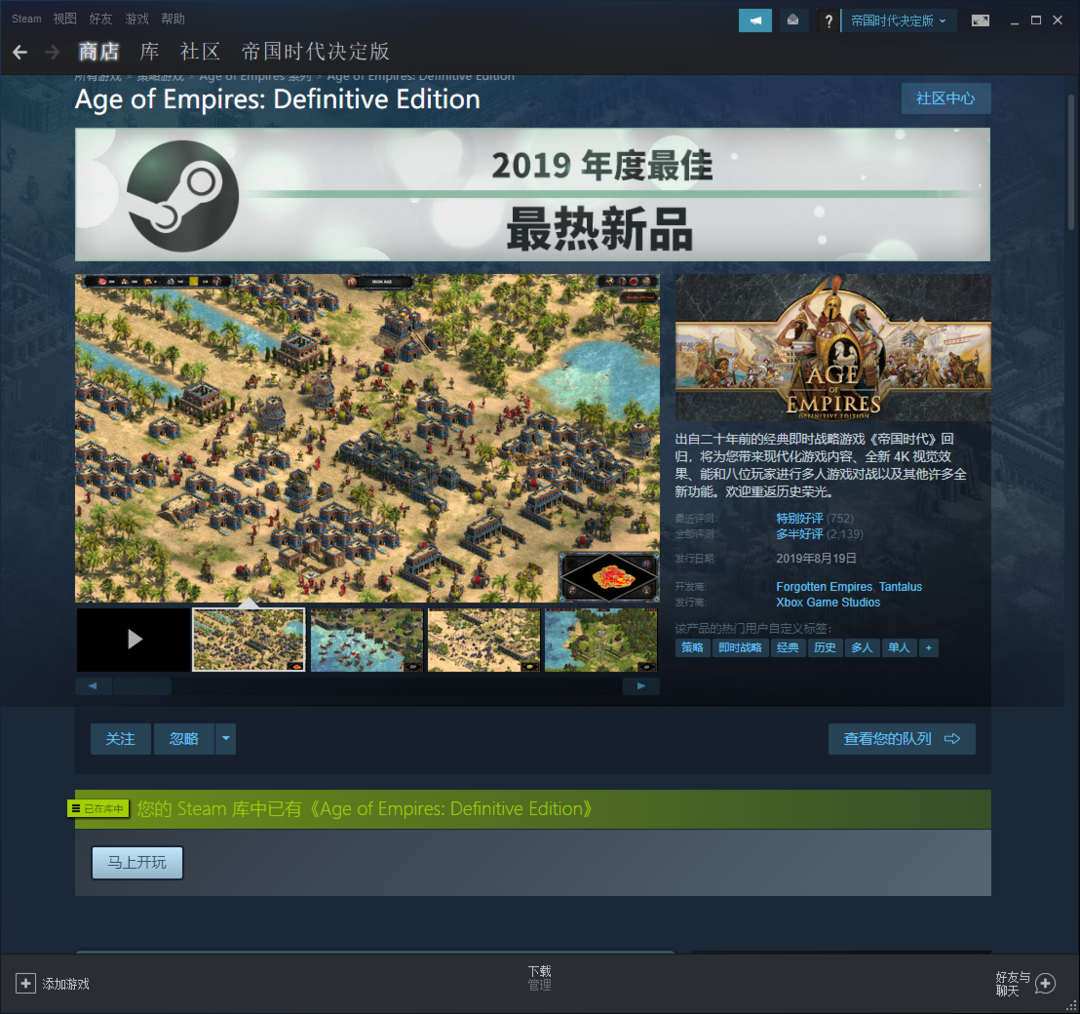Toggle the 关注 follow button
The height and width of the screenshot is (1014, 1080).
(x=120, y=739)
